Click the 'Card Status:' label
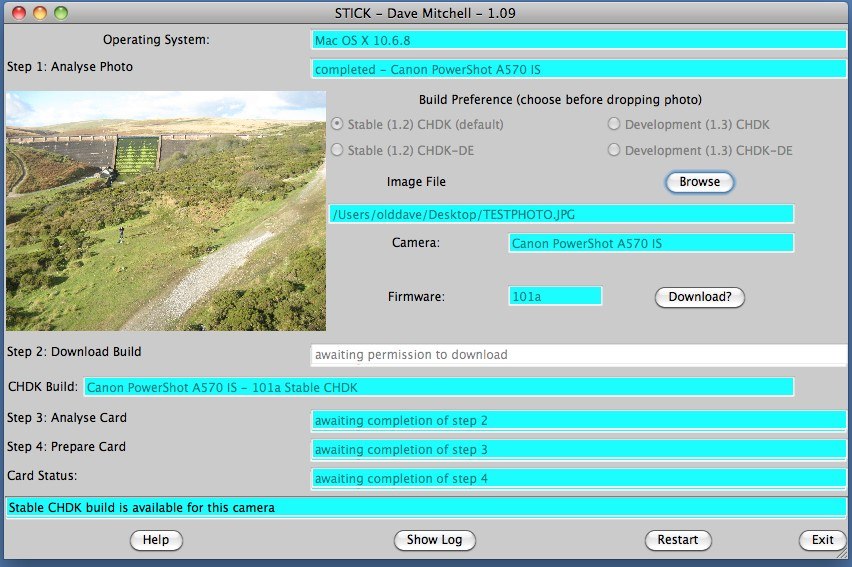Image resolution: width=852 pixels, height=567 pixels. 42,476
